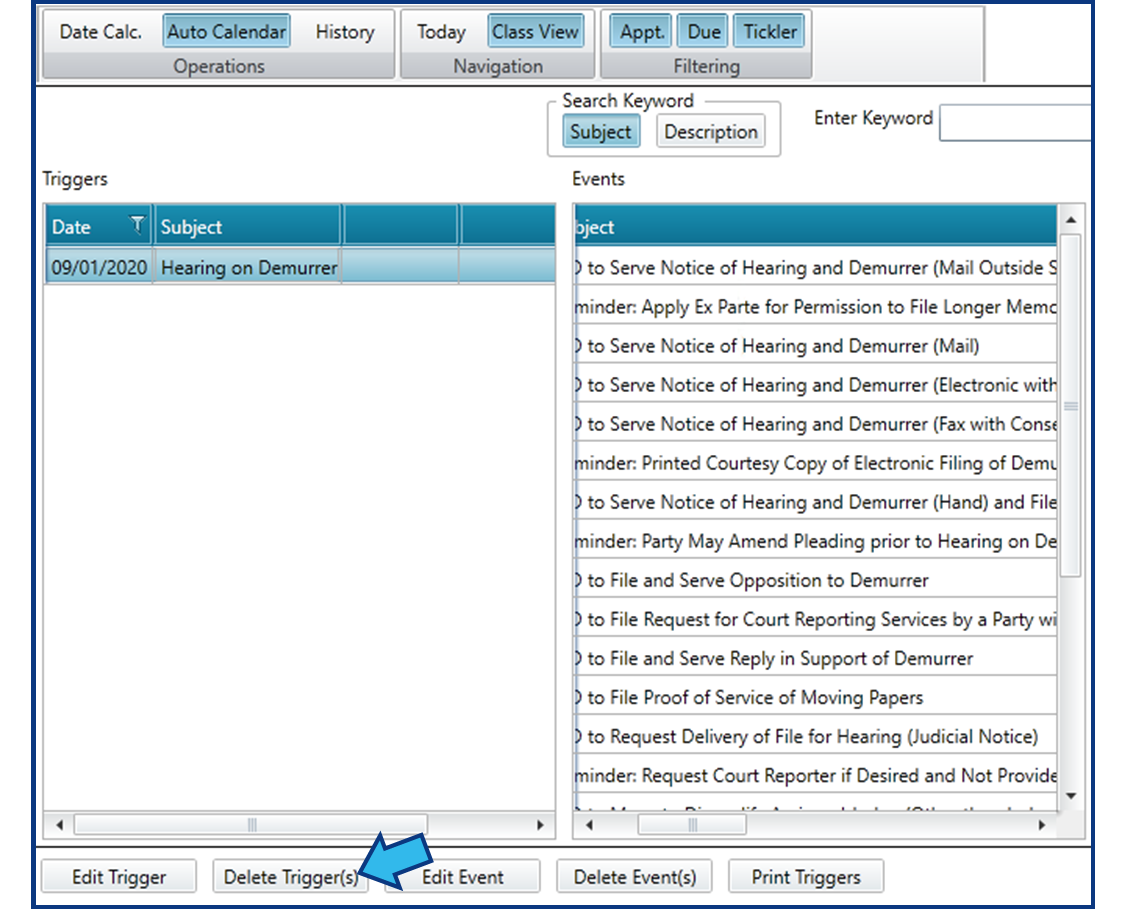This screenshot has height=910, width=1124.
Task: Click the Events Subject column header
Action: click(816, 227)
